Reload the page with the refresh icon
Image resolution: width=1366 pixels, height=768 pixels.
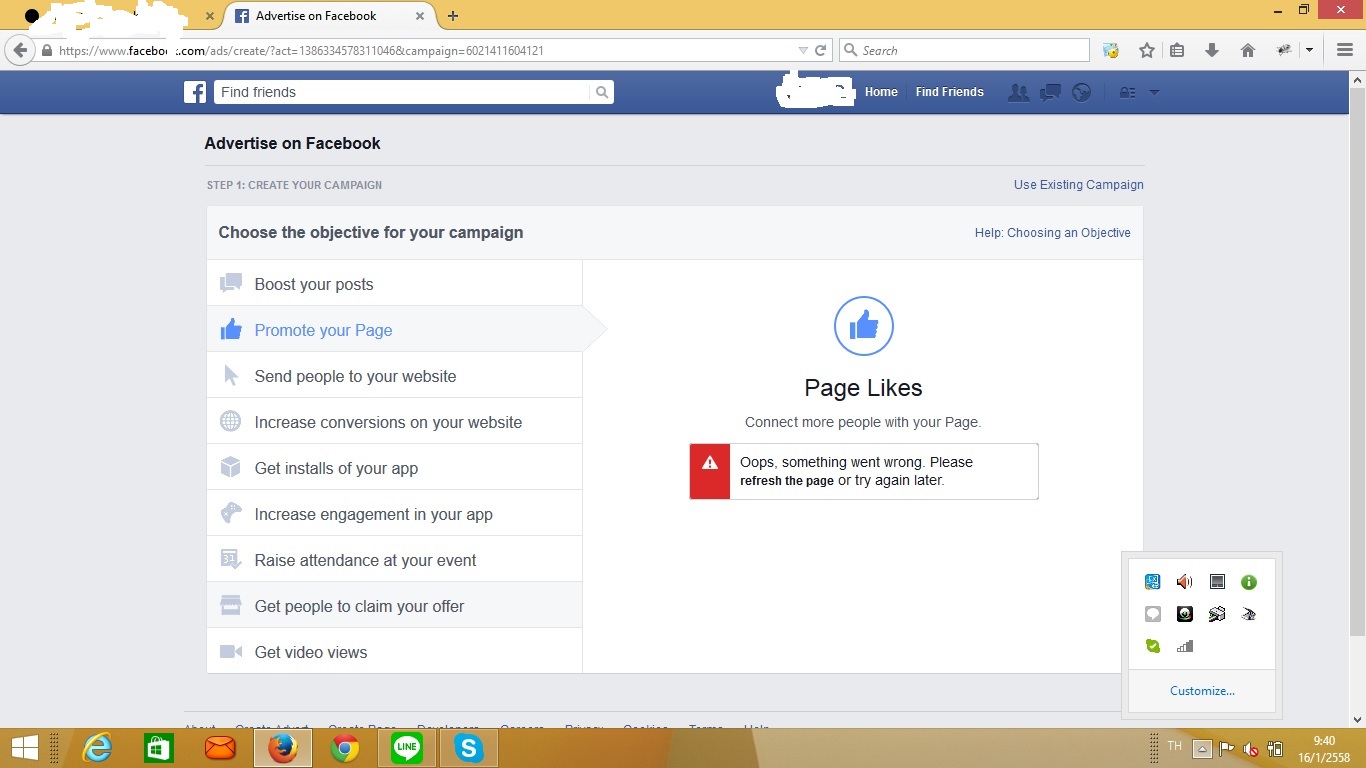point(821,50)
